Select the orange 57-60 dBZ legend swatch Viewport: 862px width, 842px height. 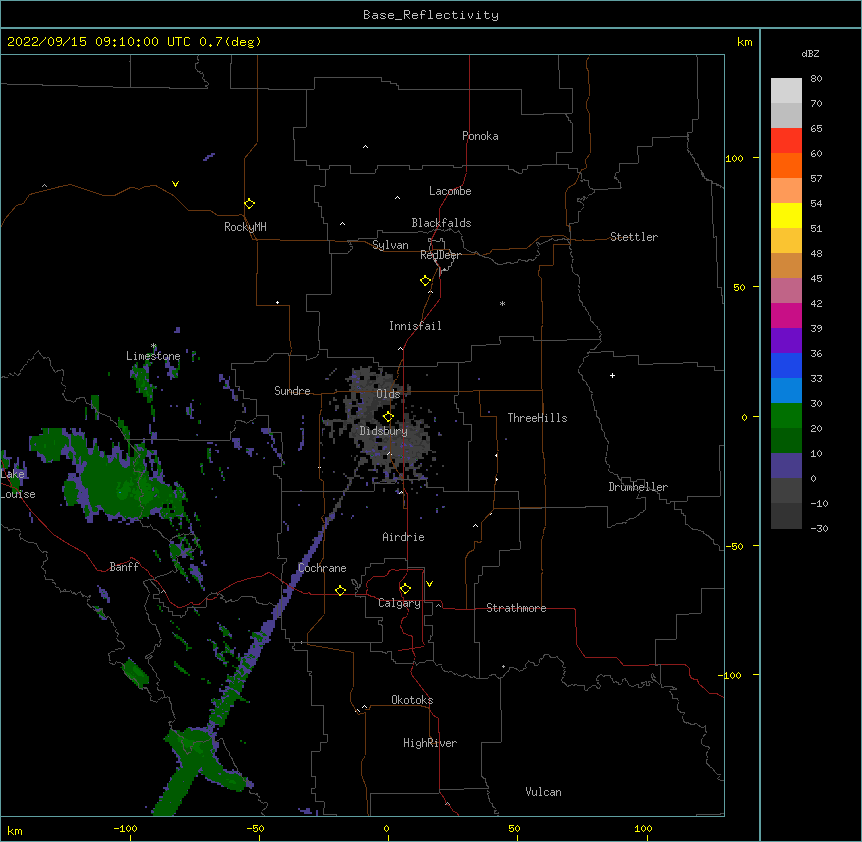coord(786,165)
